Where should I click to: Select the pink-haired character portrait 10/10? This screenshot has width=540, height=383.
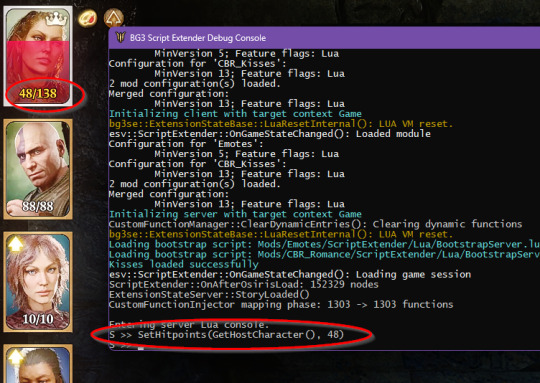[38, 282]
